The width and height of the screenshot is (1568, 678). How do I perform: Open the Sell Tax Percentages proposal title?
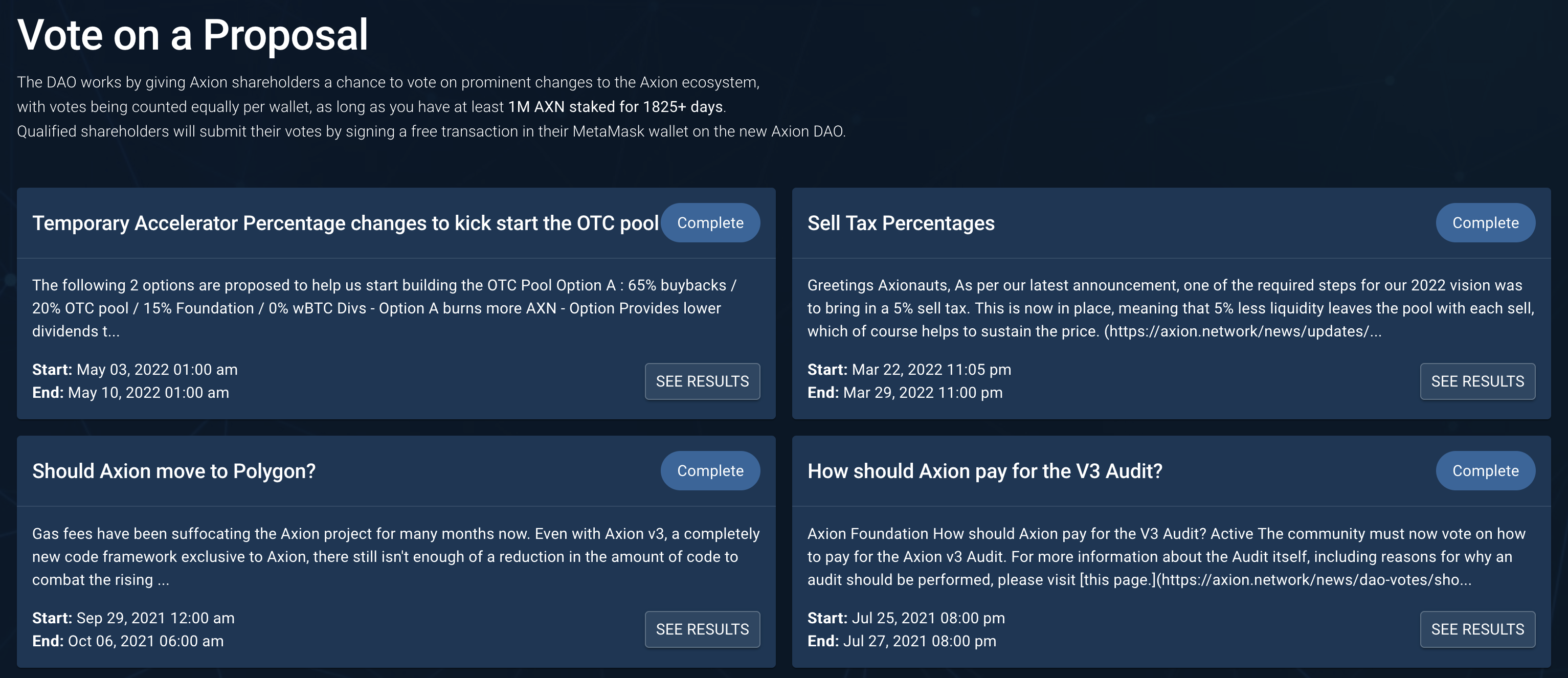[900, 223]
